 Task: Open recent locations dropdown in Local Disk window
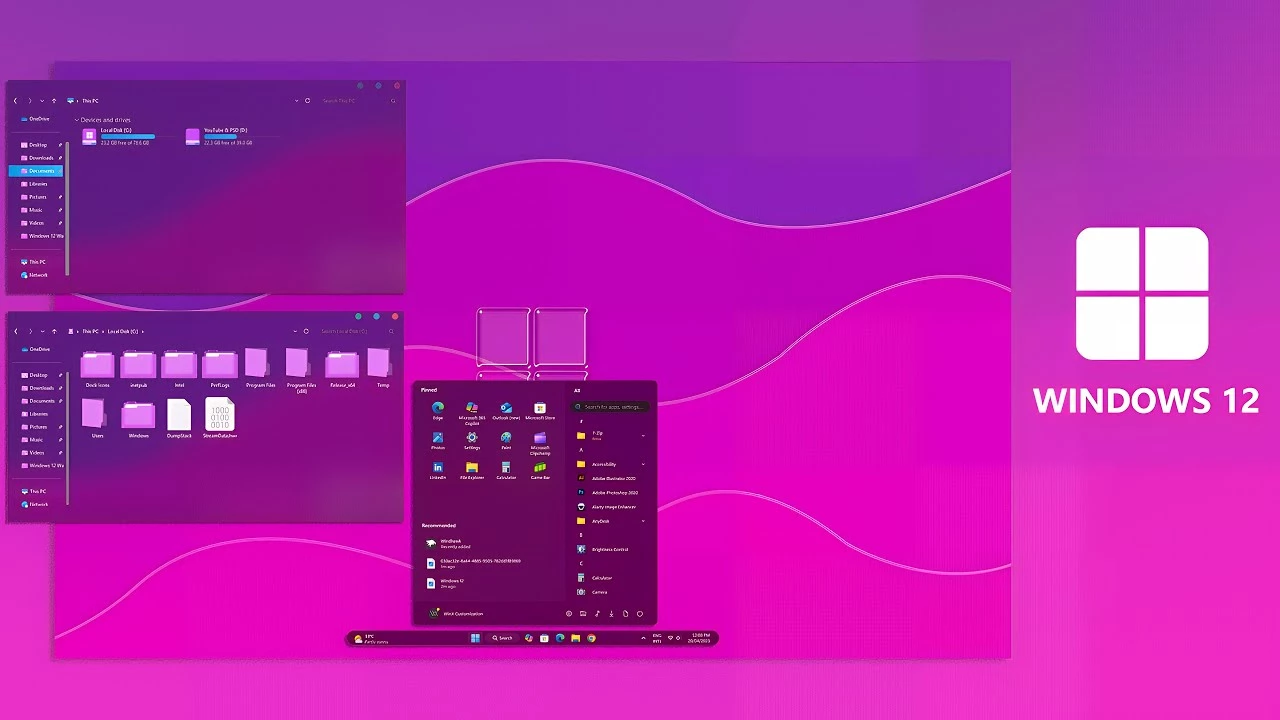click(42, 331)
